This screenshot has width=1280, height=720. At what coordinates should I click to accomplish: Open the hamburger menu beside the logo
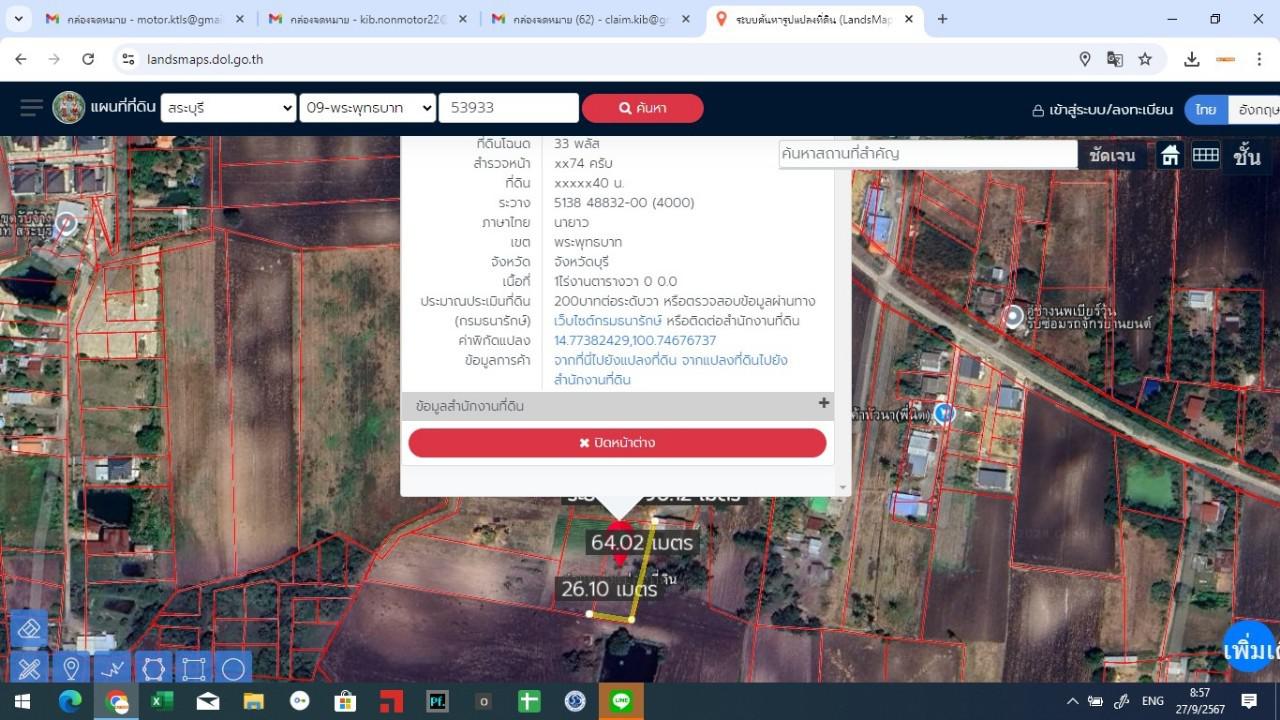coord(31,108)
